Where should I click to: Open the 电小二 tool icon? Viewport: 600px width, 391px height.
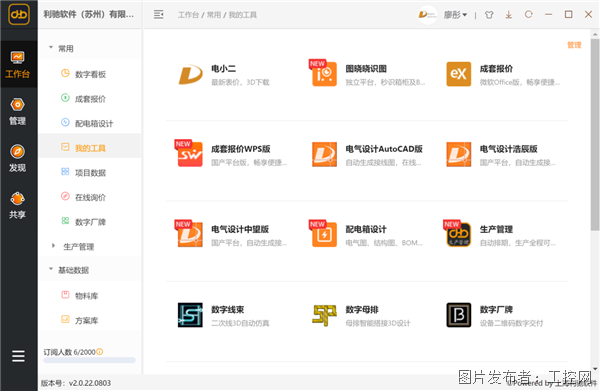[x=191, y=74]
